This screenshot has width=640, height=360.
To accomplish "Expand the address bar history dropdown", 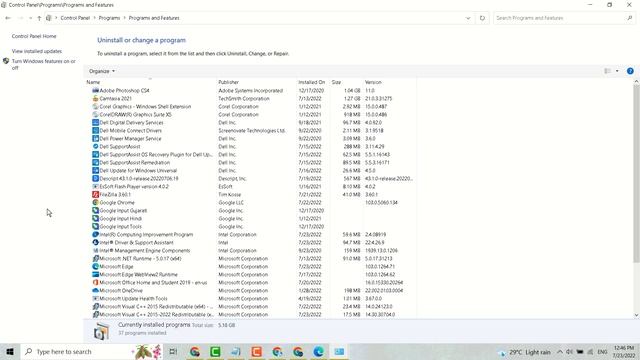I will pyautogui.click(x=468, y=18).
